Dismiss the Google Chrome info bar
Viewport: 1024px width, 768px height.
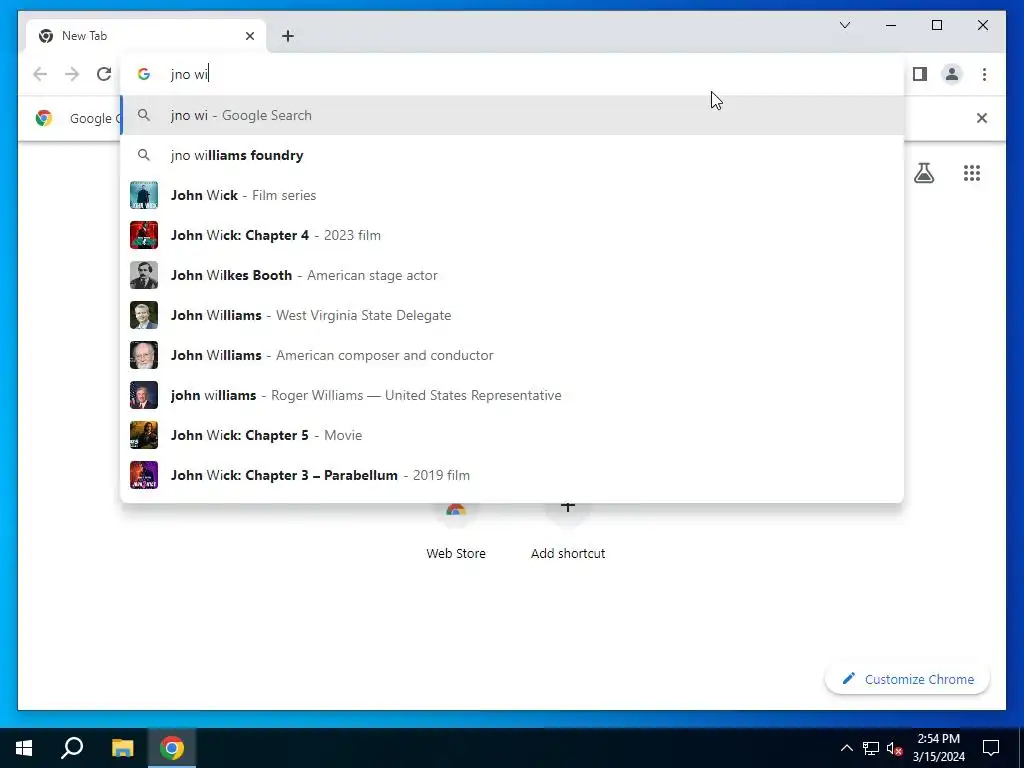982,118
